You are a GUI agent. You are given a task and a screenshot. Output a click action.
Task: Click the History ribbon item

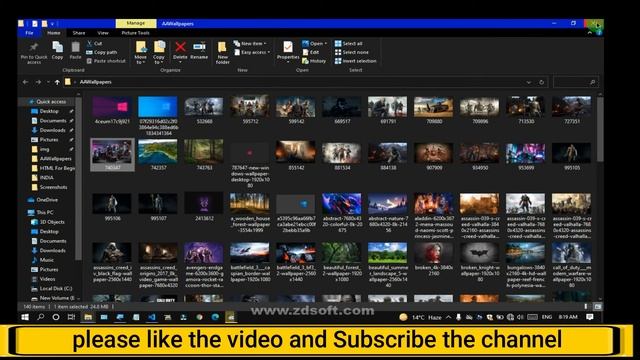tap(314, 61)
